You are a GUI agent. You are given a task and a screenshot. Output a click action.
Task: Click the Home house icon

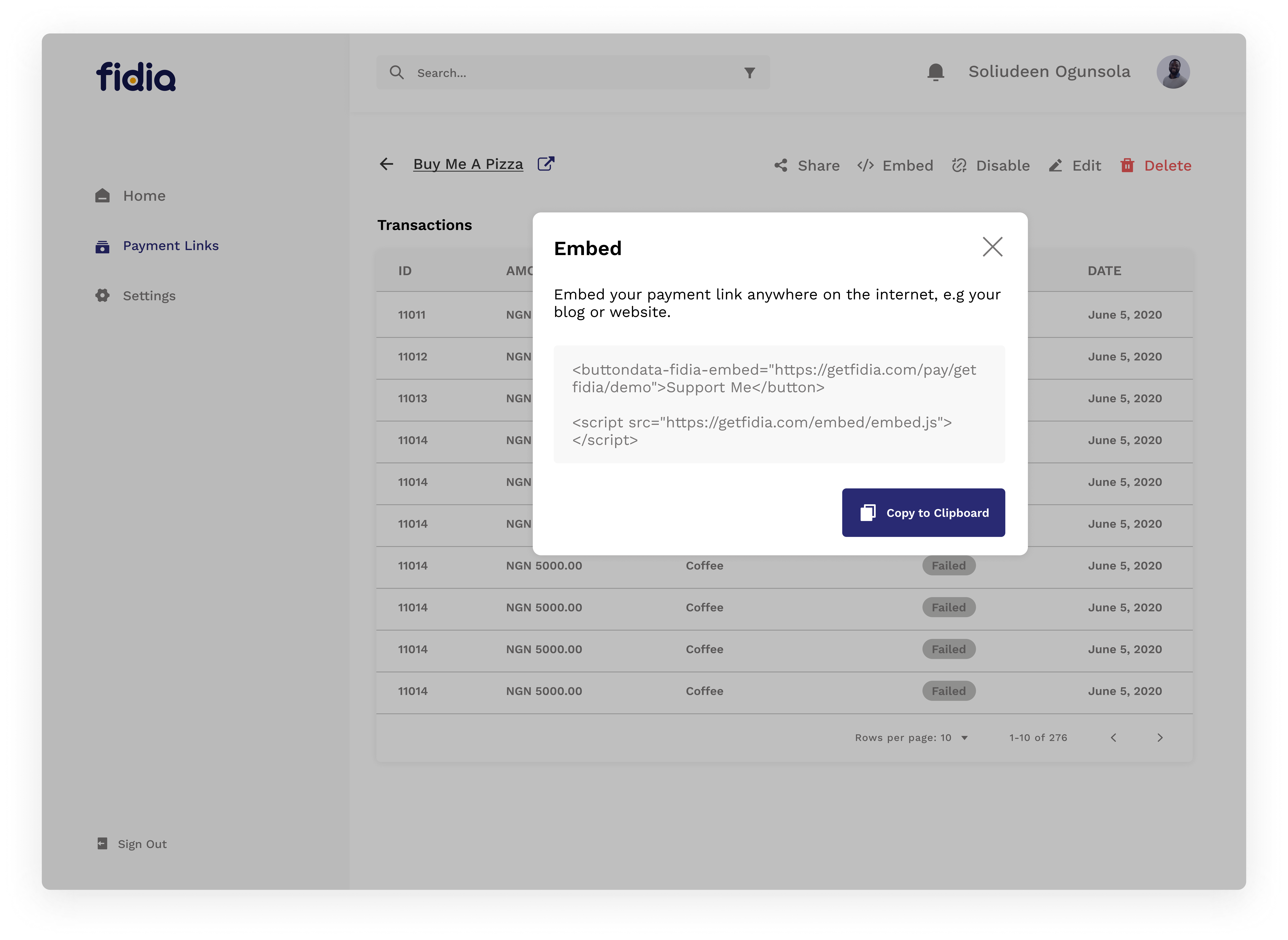(102, 196)
